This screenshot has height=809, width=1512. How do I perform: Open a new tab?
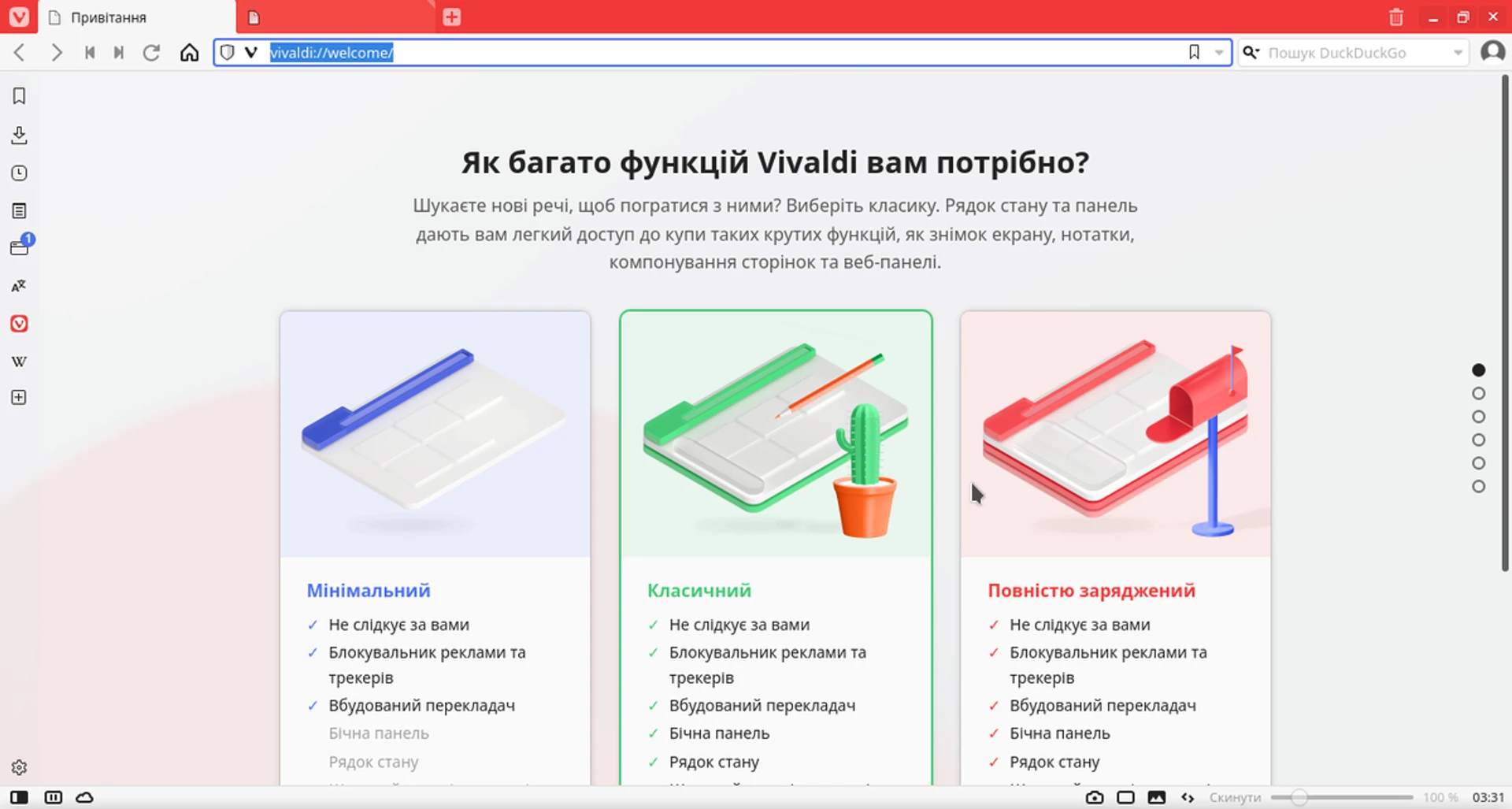coord(452,17)
